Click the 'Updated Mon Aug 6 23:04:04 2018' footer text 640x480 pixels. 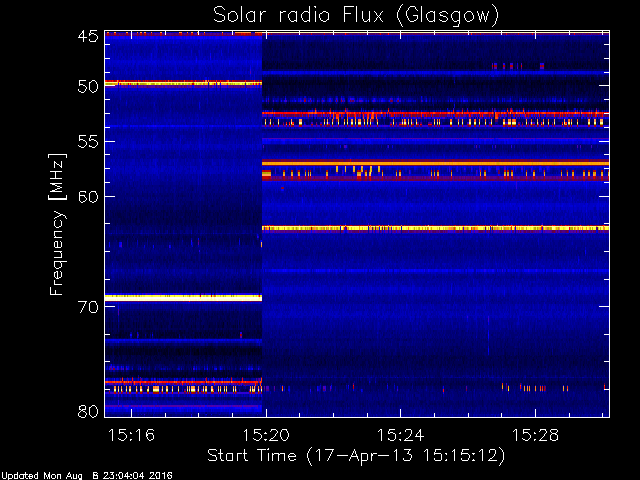click(x=87, y=476)
